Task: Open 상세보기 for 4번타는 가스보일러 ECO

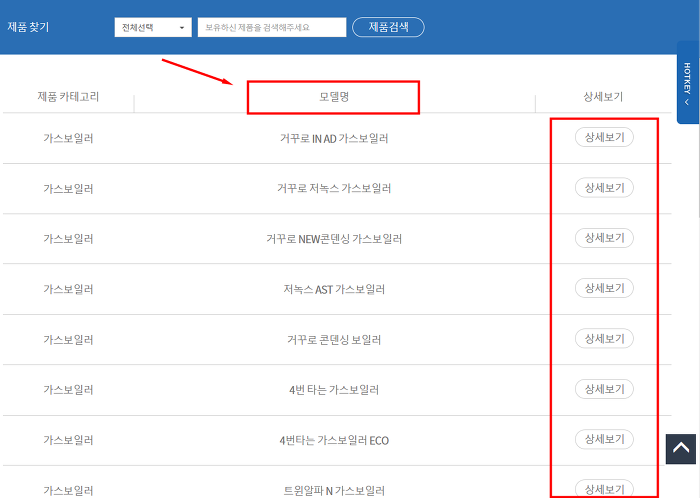Action: [604, 440]
